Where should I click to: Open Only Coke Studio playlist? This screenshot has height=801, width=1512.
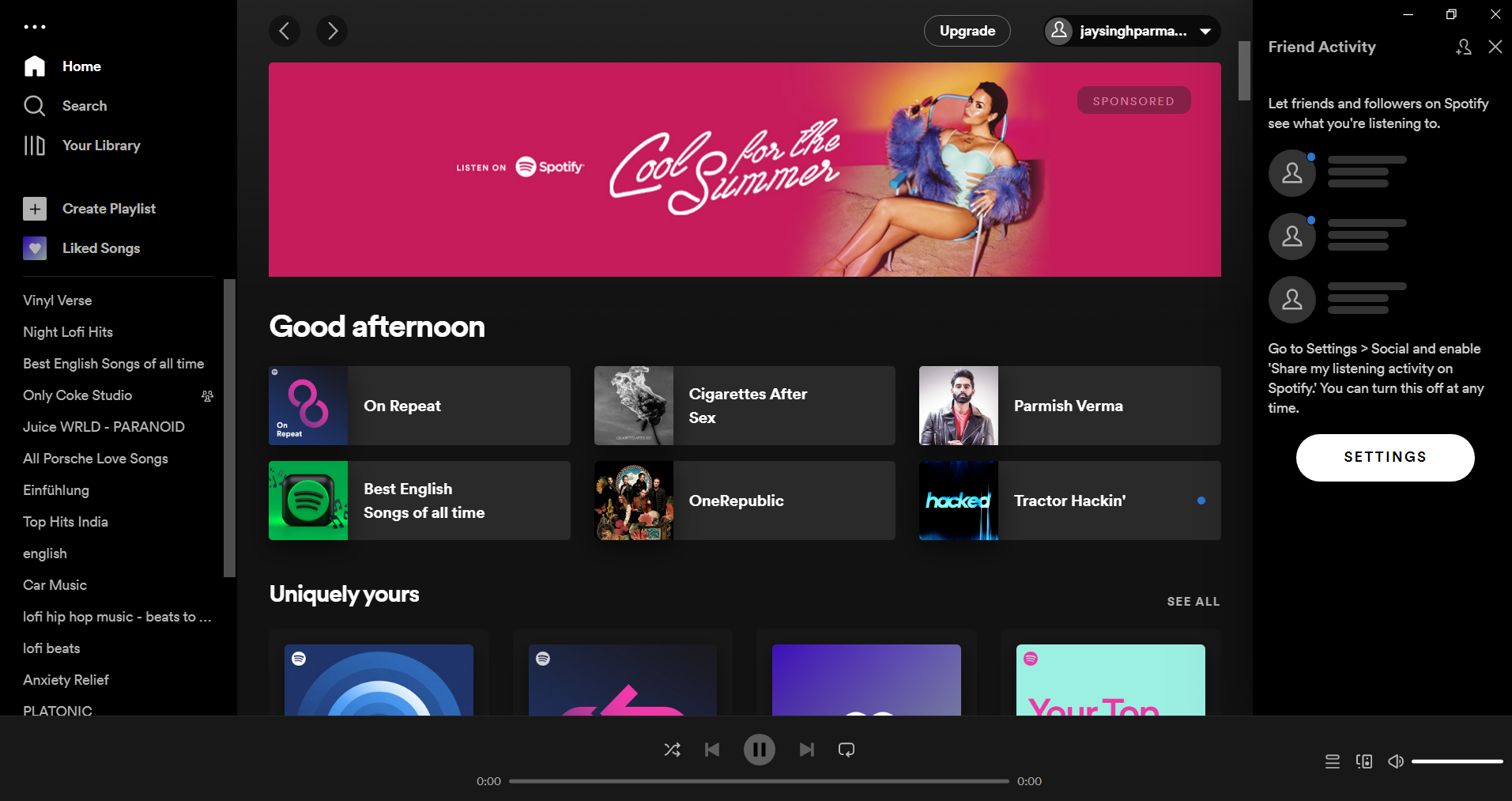(77, 395)
